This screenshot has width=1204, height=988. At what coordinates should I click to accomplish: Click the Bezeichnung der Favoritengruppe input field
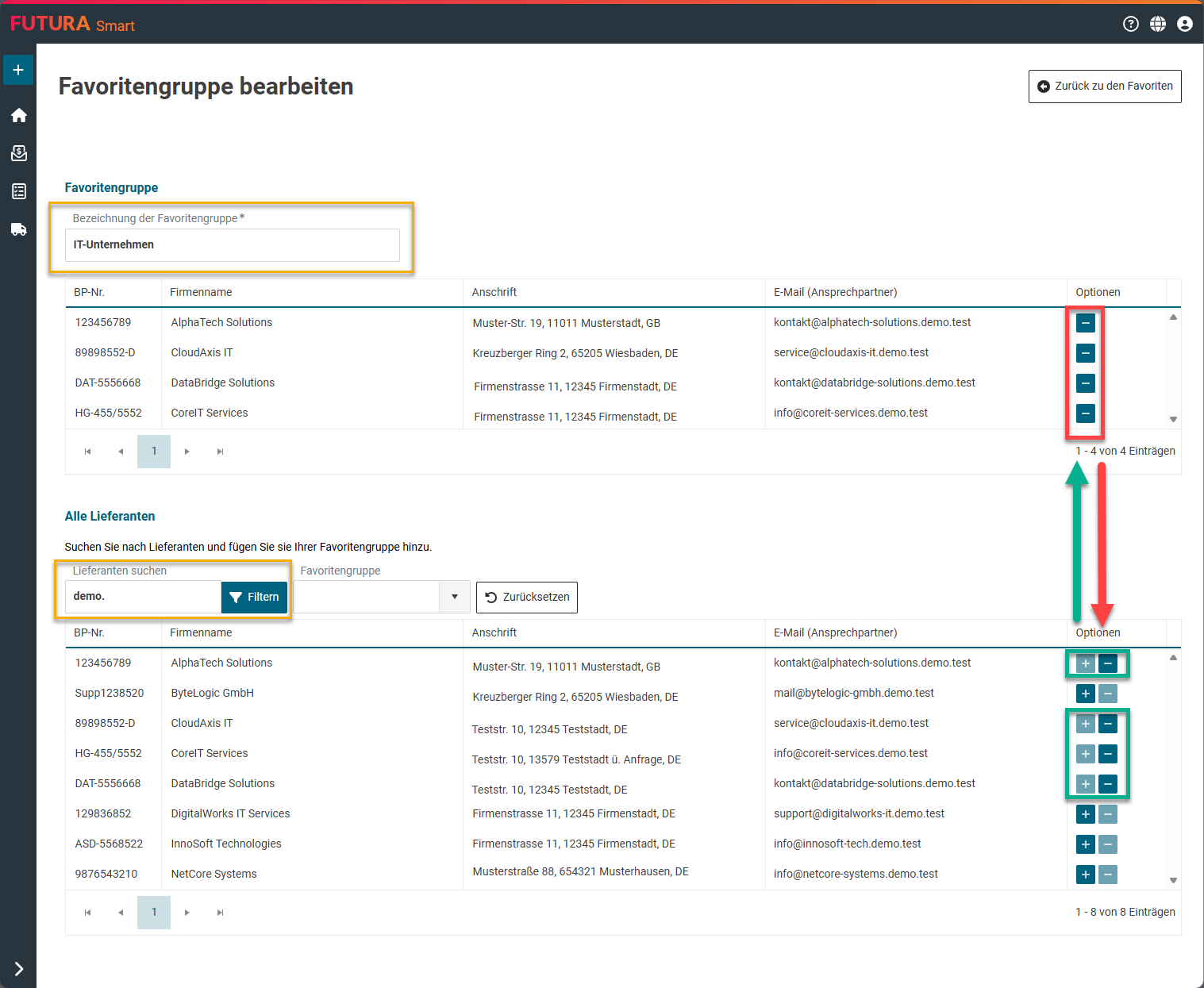click(x=232, y=245)
